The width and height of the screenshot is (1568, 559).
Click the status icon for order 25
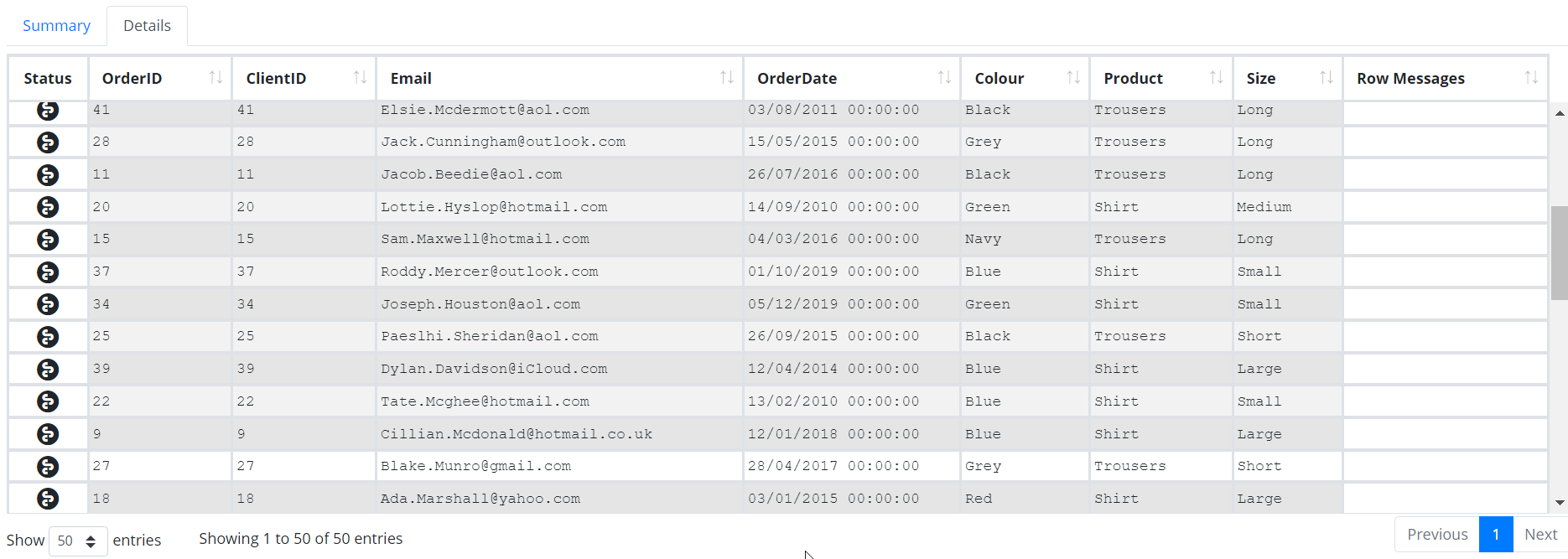click(48, 337)
